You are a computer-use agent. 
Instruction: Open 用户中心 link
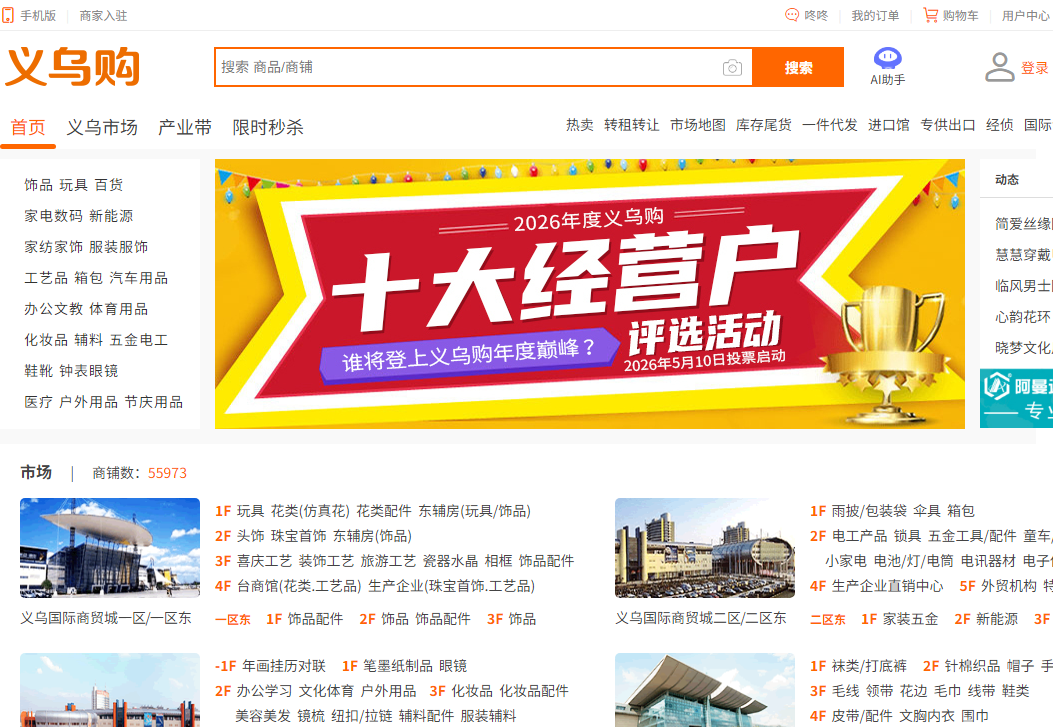pyautogui.click(x=1025, y=15)
